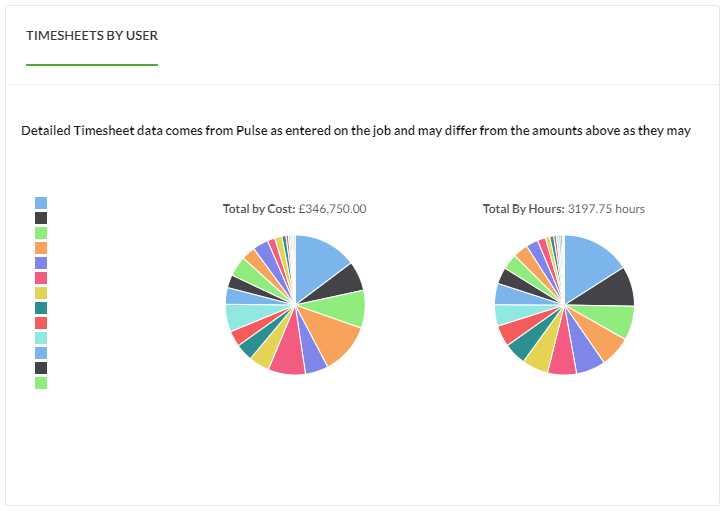Image resolution: width=725 pixels, height=511 pixels.
Task: Click the pink legend swatch
Action: (x=41, y=278)
